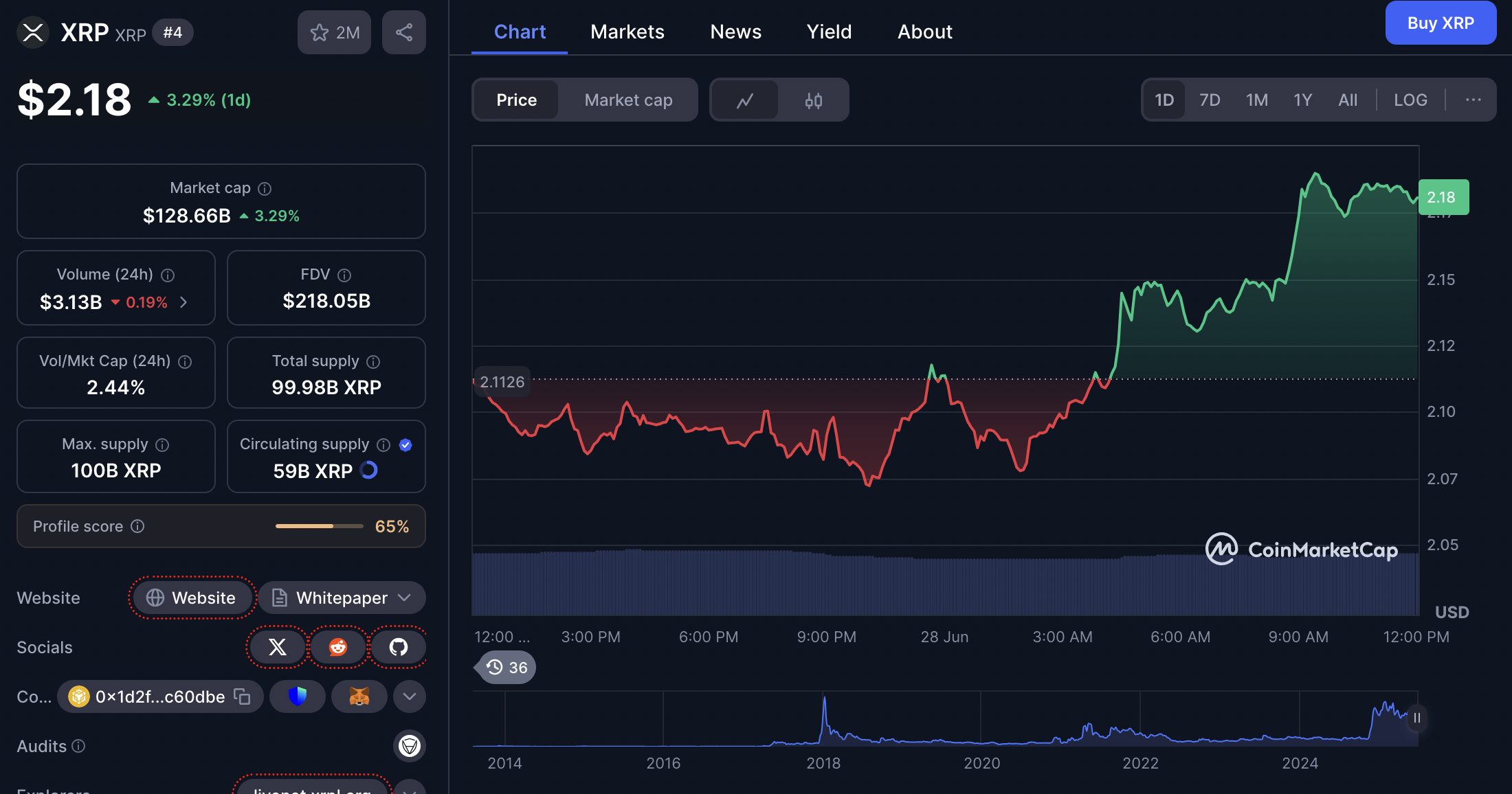Select Market cap chart mode
Screen dimensions: 1512x794
pyautogui.click(x=628, y=100)
